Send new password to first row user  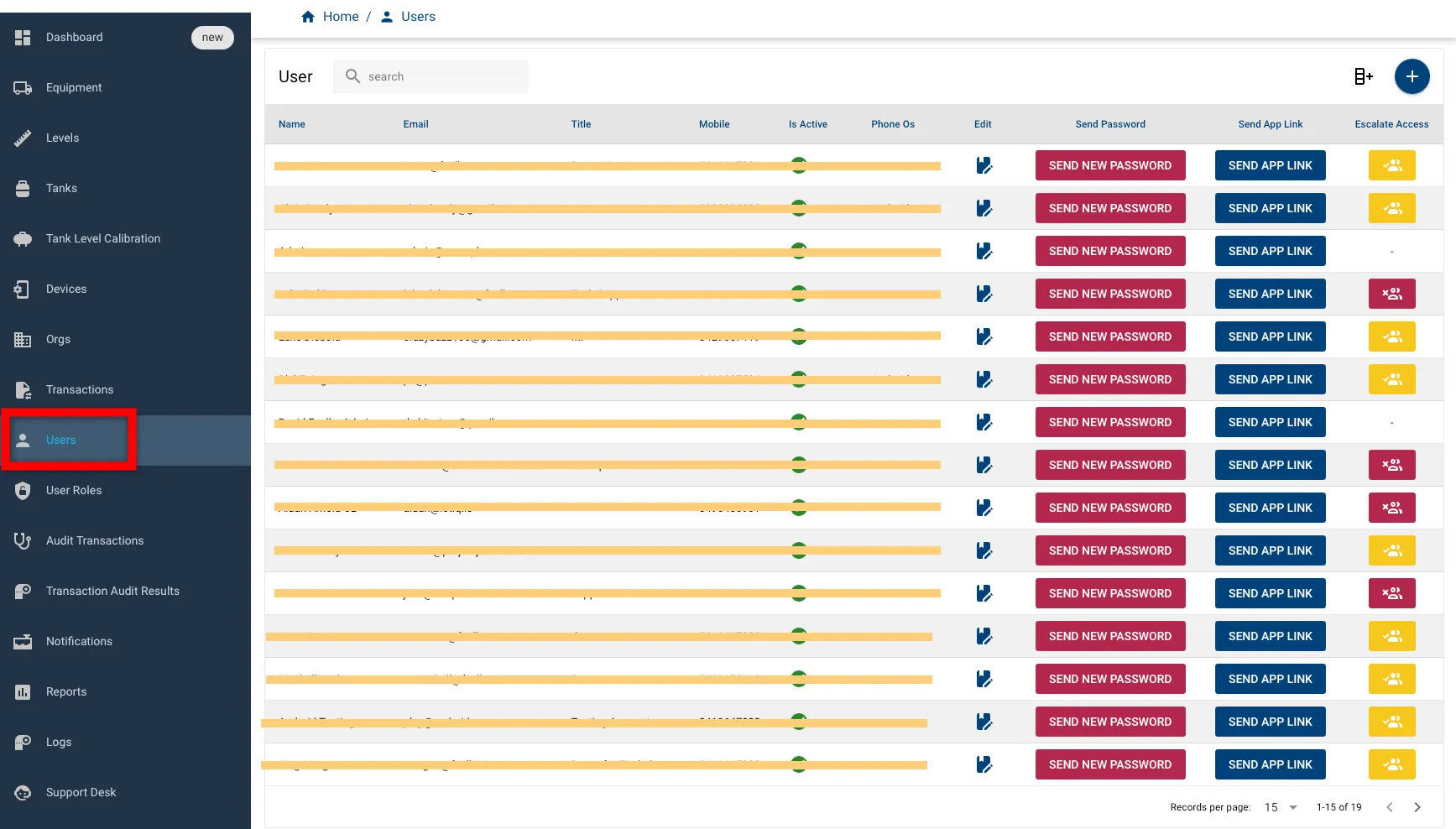(1110, 165)
